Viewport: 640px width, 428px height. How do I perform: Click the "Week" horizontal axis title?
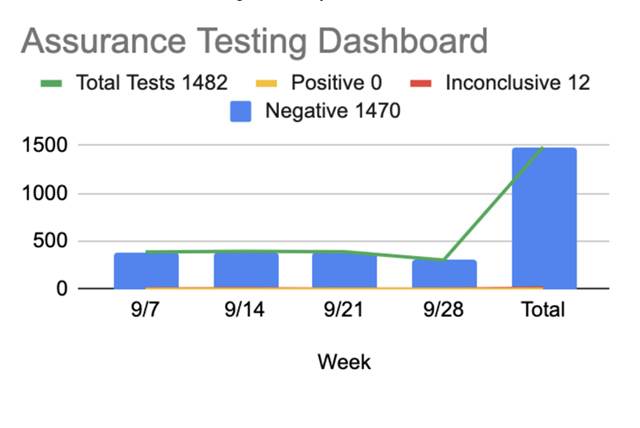344,362
